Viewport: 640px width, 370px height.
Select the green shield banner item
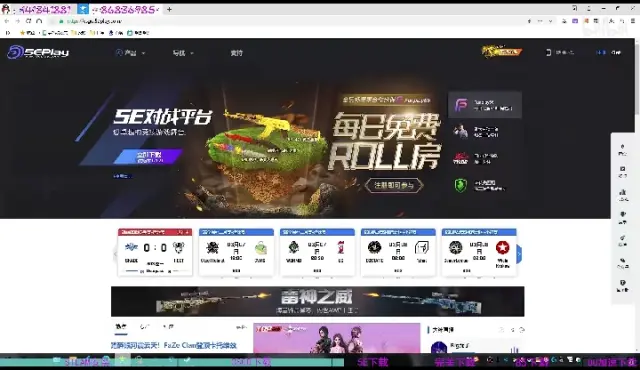[485, 186]
